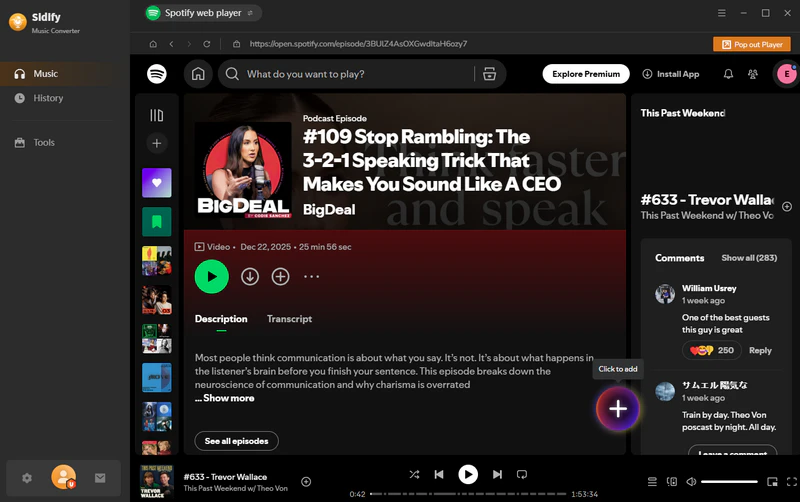Viewport: 800px width, 502px height.
Task: Add #633 Trevor Wallace to library in side panel
Action: [x=787, y=207]
